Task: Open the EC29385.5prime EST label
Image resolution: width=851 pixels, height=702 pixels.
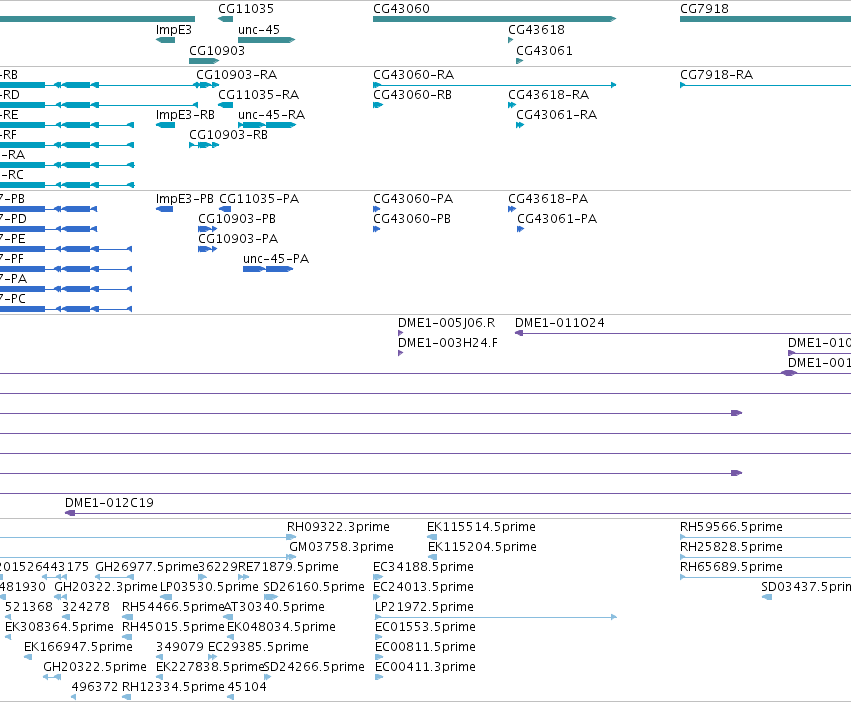Action: pos(258,647)
